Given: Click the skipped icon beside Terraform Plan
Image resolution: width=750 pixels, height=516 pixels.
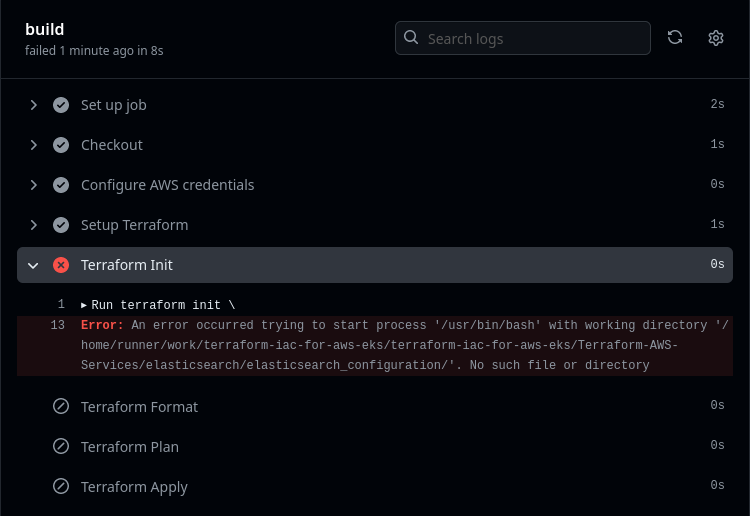Looking at the screenshot, I should 61,447.
